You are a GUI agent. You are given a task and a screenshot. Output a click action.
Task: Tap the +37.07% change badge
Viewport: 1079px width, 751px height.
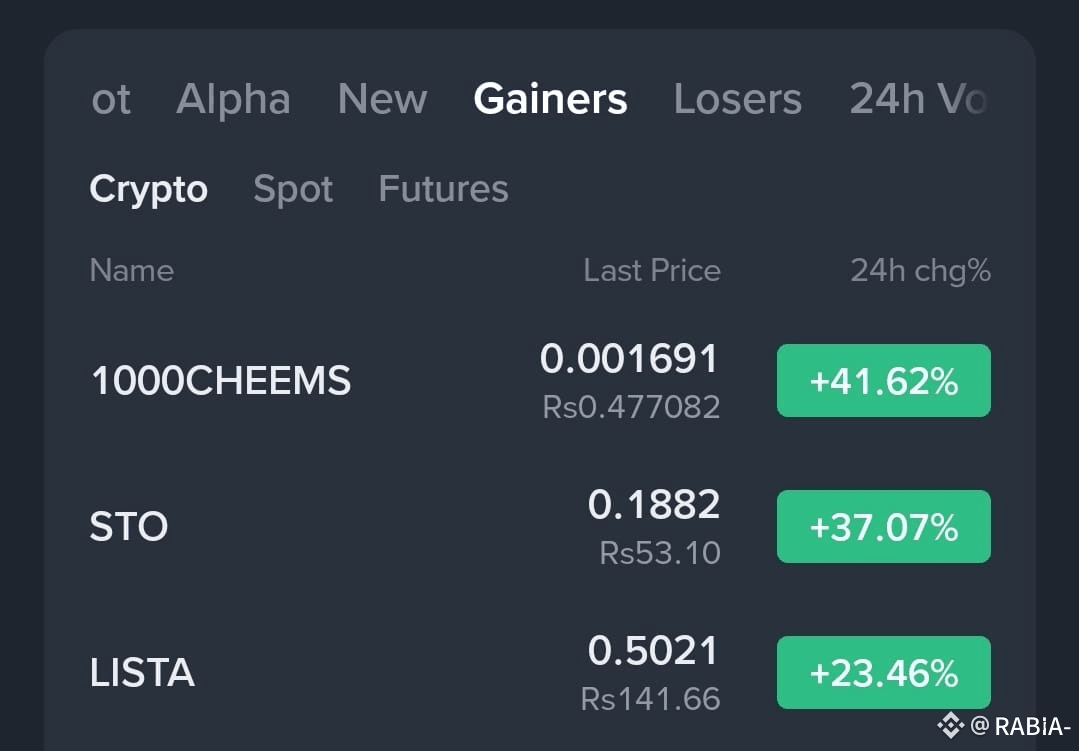pyautogui.click(x=884, y=527)
